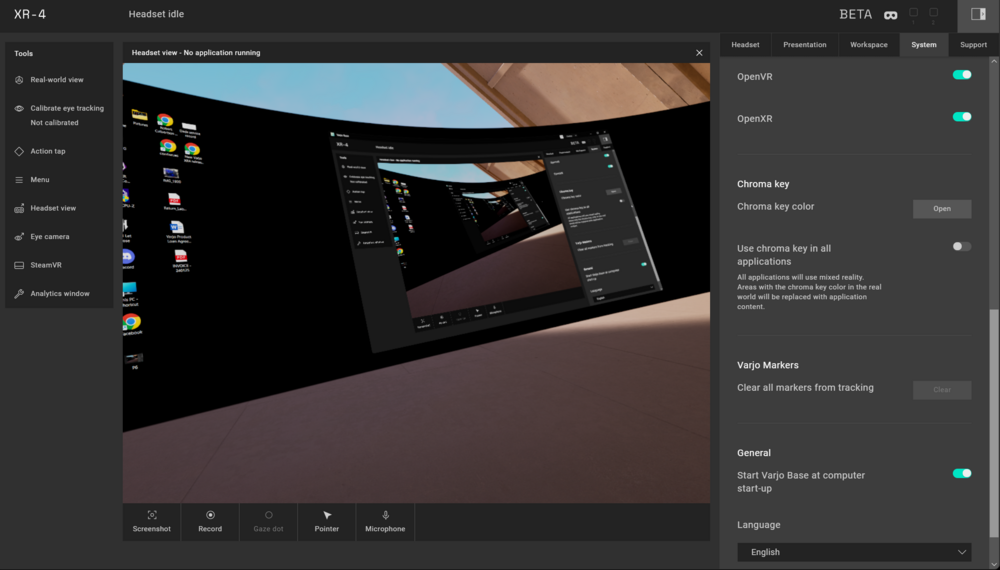This screenshot has height=570, width=1000.
Task: Switch to the Workspace tab
Action: click(x=868, y=45)
